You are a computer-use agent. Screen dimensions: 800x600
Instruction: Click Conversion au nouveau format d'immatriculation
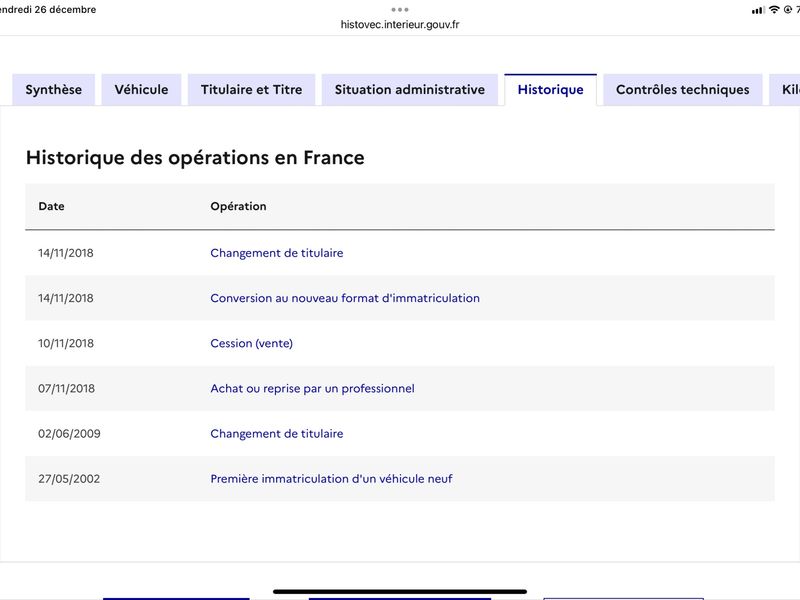pyautogui.click(x=345, y=298)
